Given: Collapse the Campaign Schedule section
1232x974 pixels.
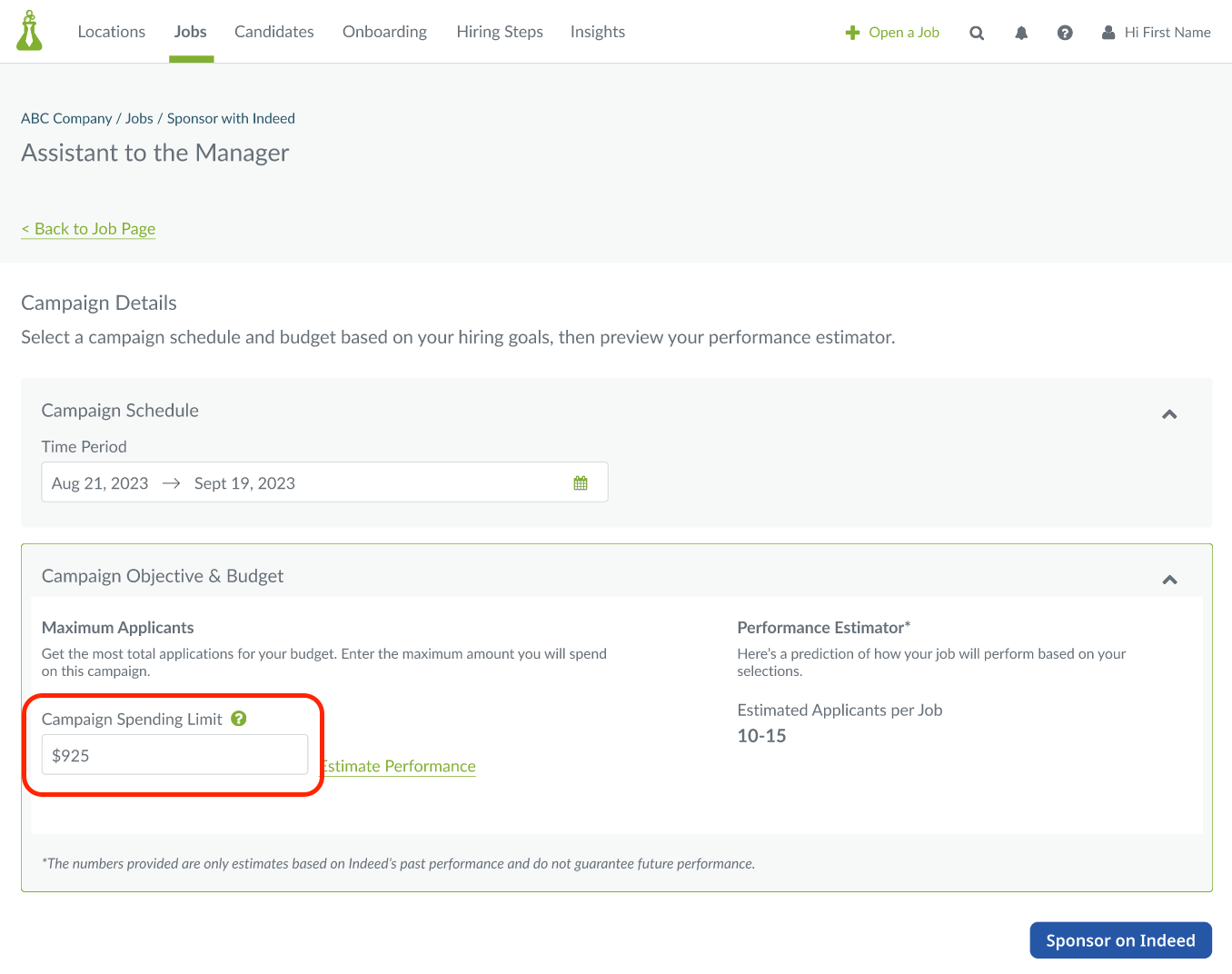Looking at the screenshot, I should [1169, 414].
